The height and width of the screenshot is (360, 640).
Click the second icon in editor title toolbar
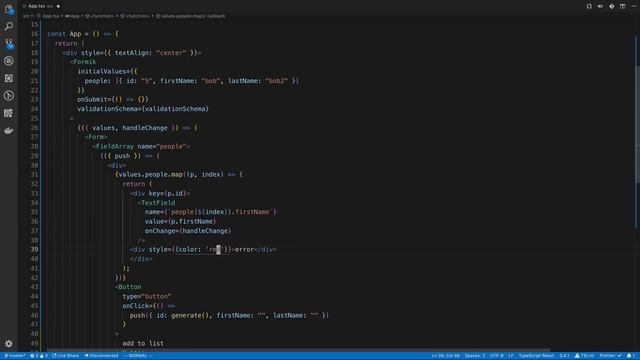pyautogui.click(x=600, y=6)
